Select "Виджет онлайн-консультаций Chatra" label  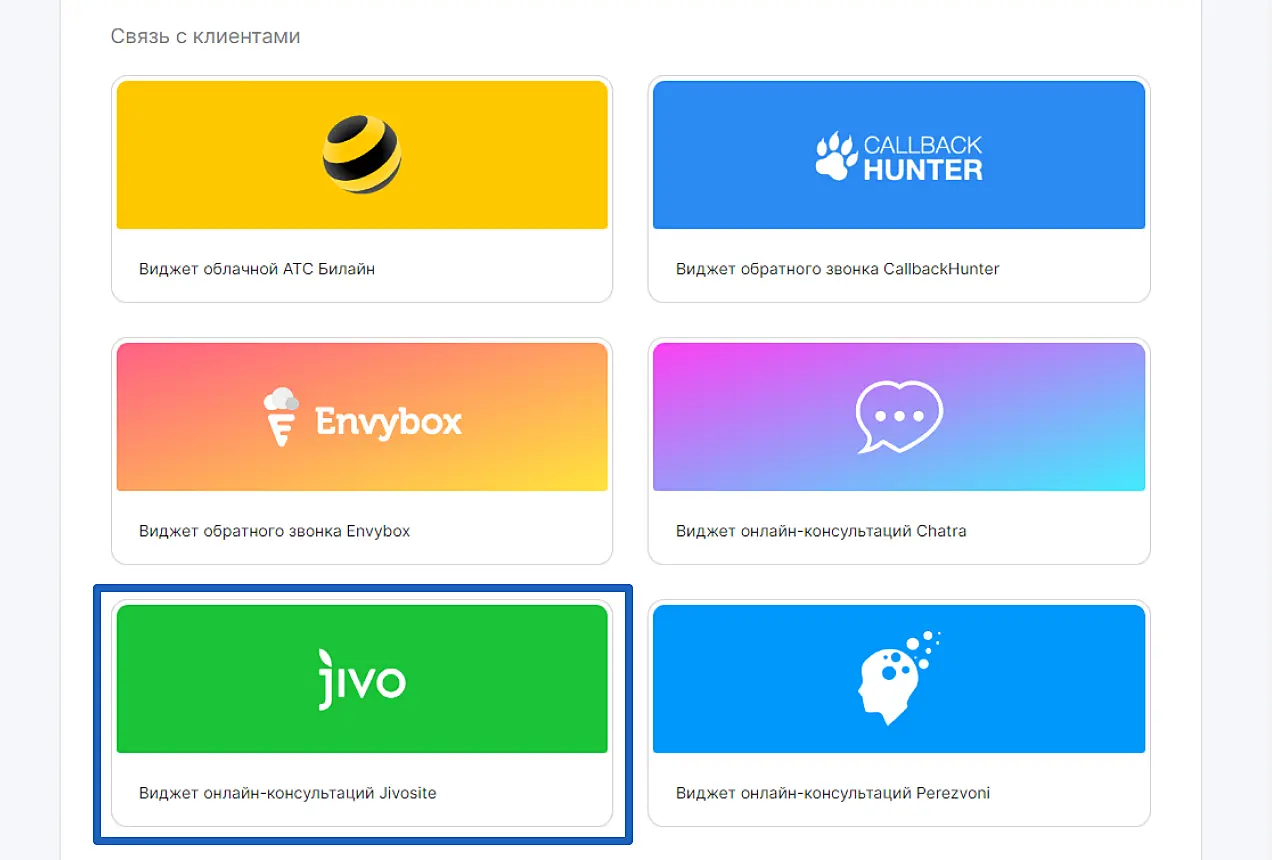pyautogui.click(x=821, y=531)
